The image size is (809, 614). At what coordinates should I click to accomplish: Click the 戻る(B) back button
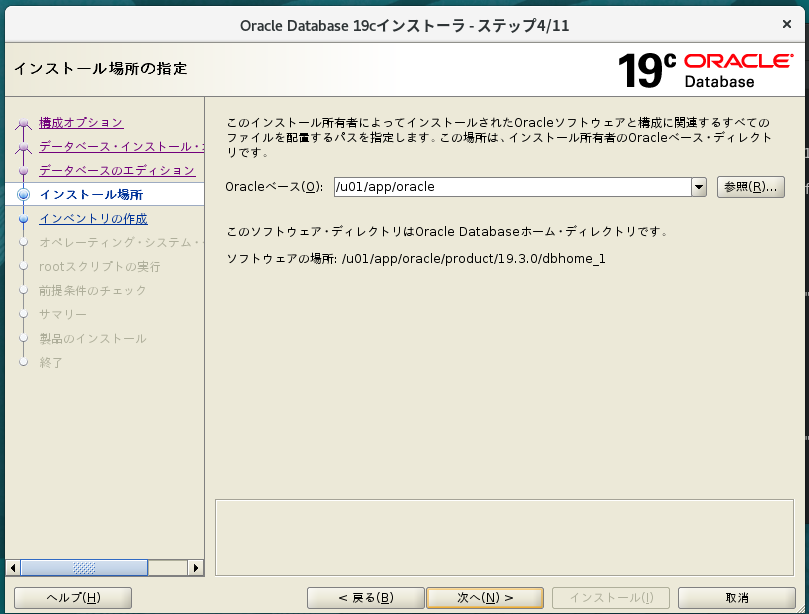[x=366, y=597]
